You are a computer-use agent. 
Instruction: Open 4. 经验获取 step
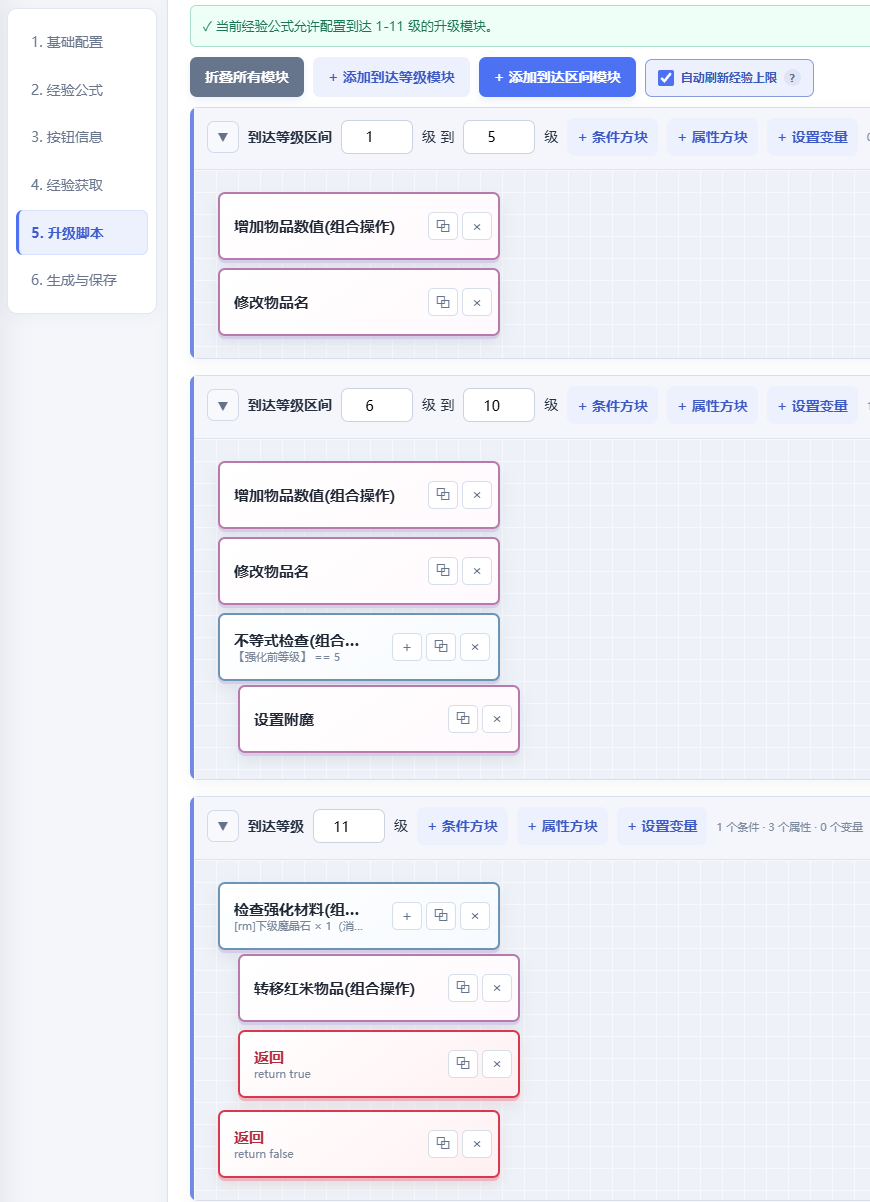click(x=82, y=185)
